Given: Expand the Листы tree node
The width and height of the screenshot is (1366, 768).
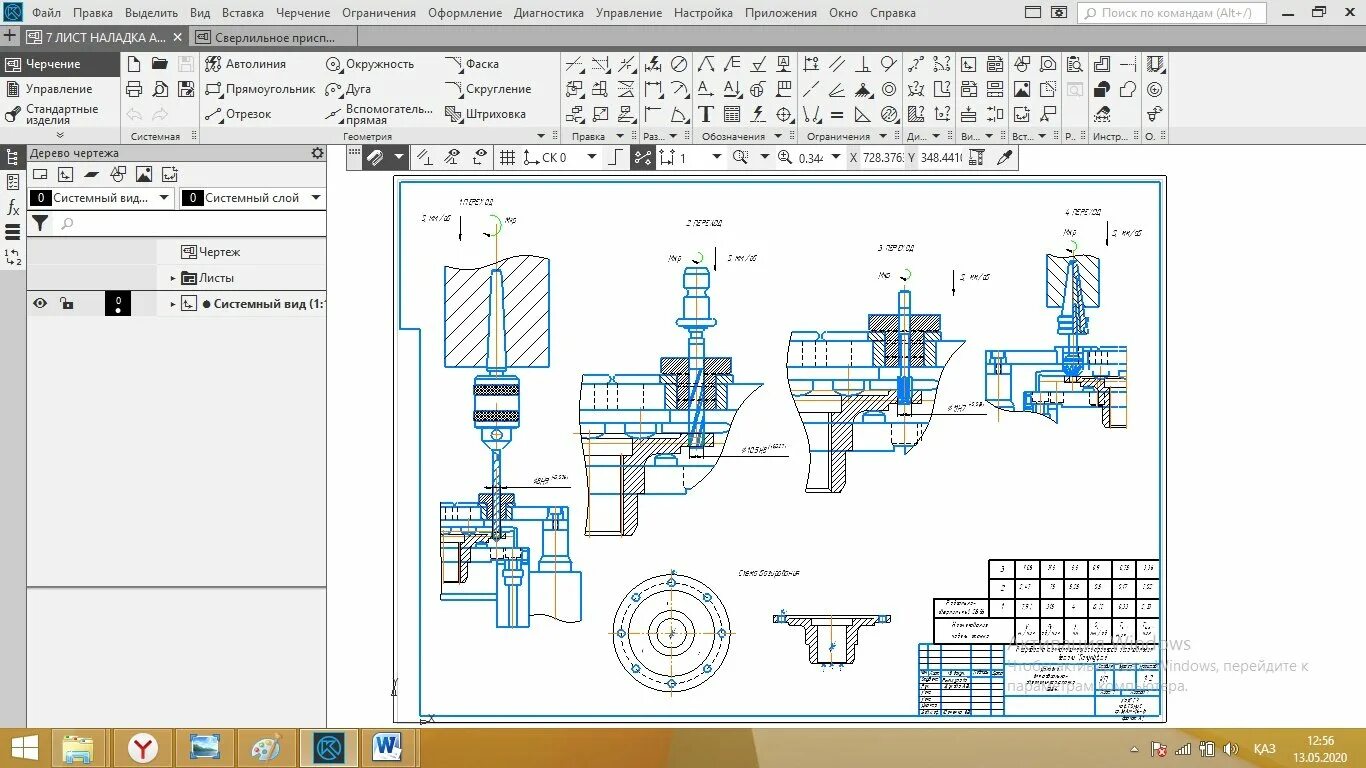Looking at the screenshot, I should tap(172, 278).
